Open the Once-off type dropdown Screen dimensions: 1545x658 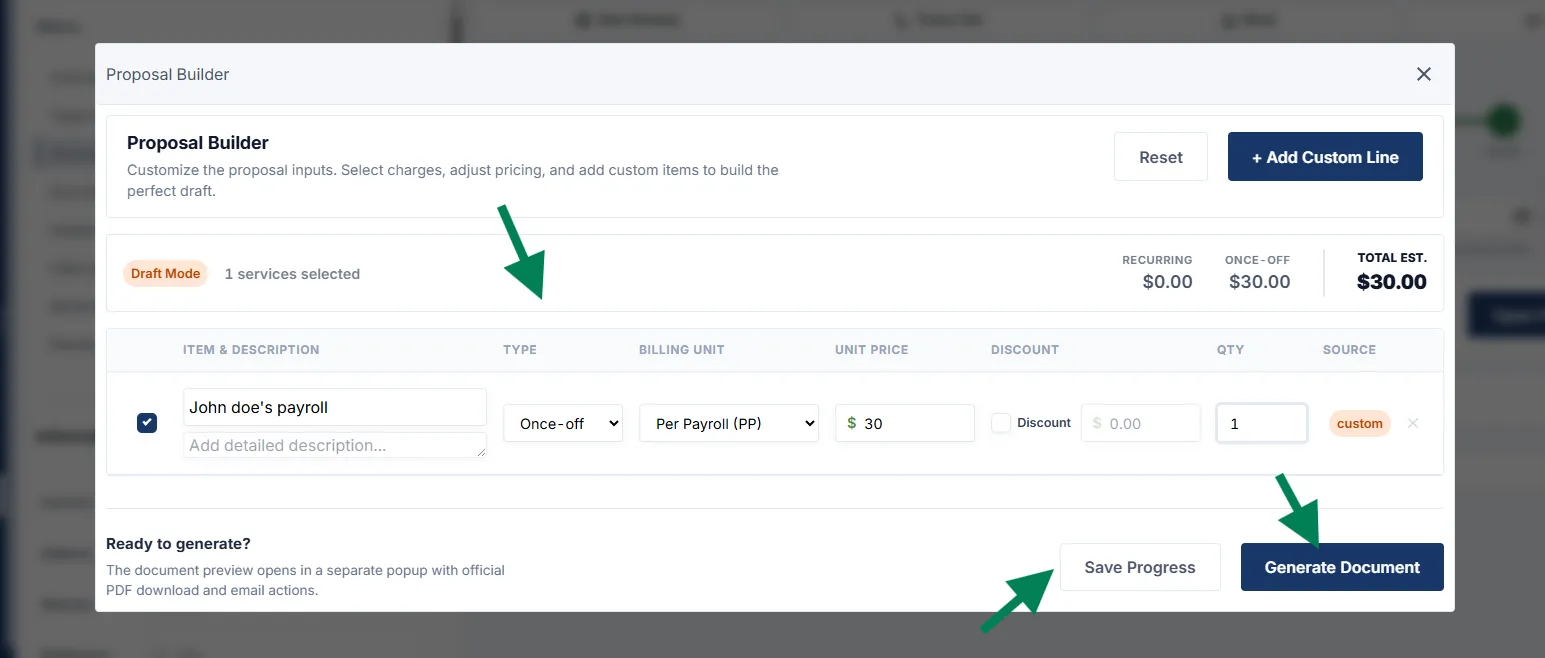pos(563,423)
